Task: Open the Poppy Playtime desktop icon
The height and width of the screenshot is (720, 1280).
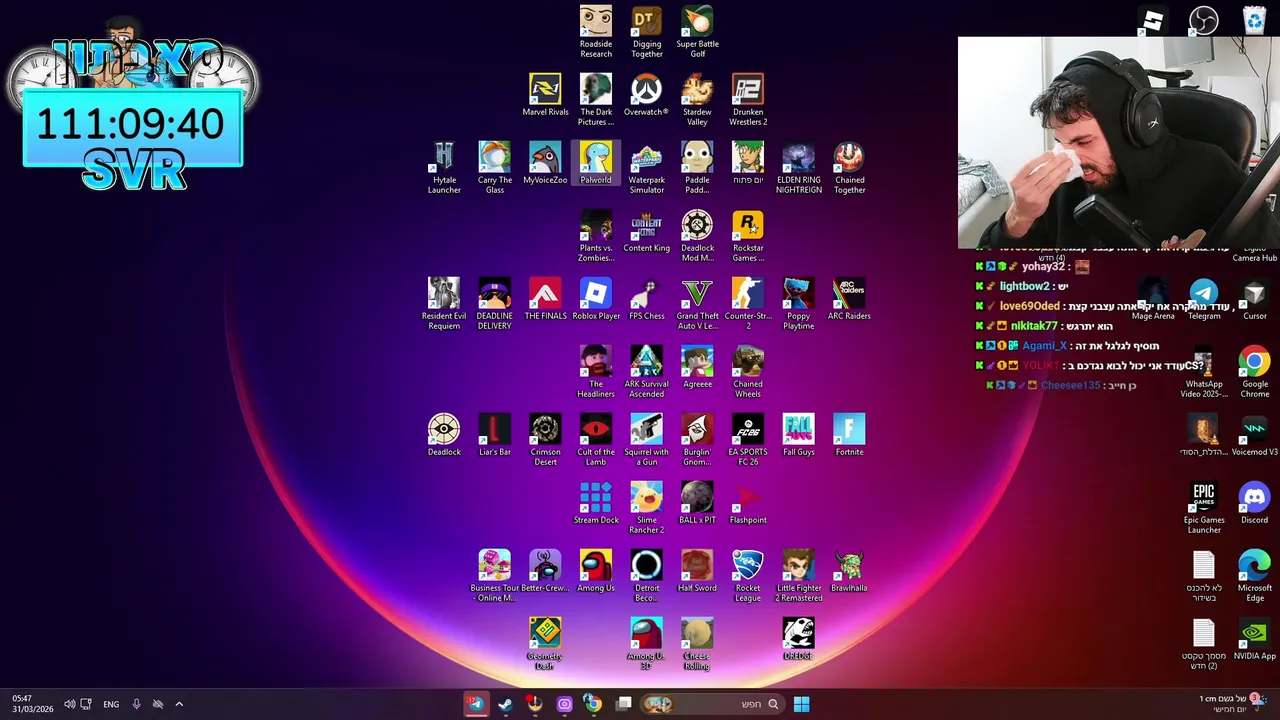Action: coord(798,304)
